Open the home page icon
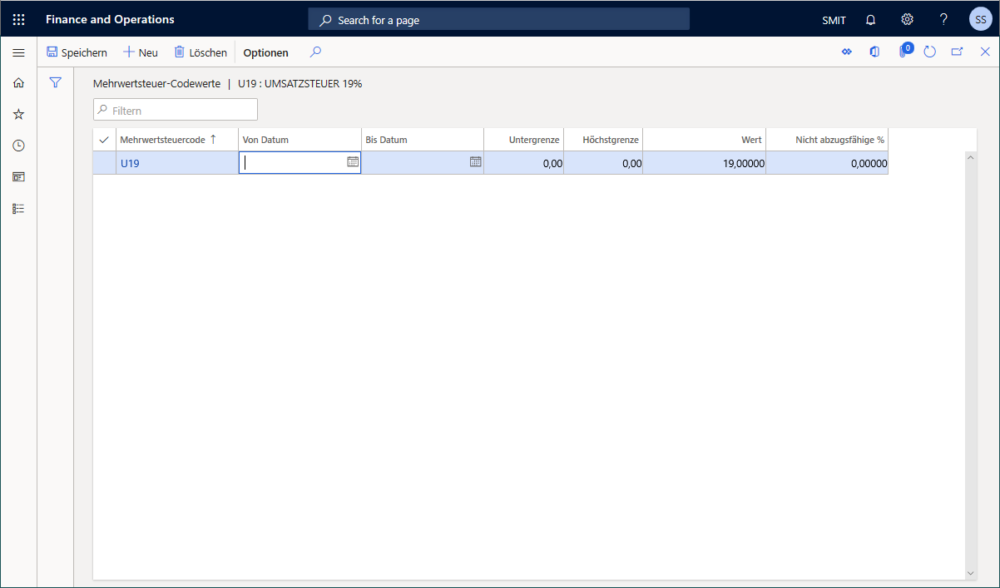1000x588 pixels. pos(17,82)
